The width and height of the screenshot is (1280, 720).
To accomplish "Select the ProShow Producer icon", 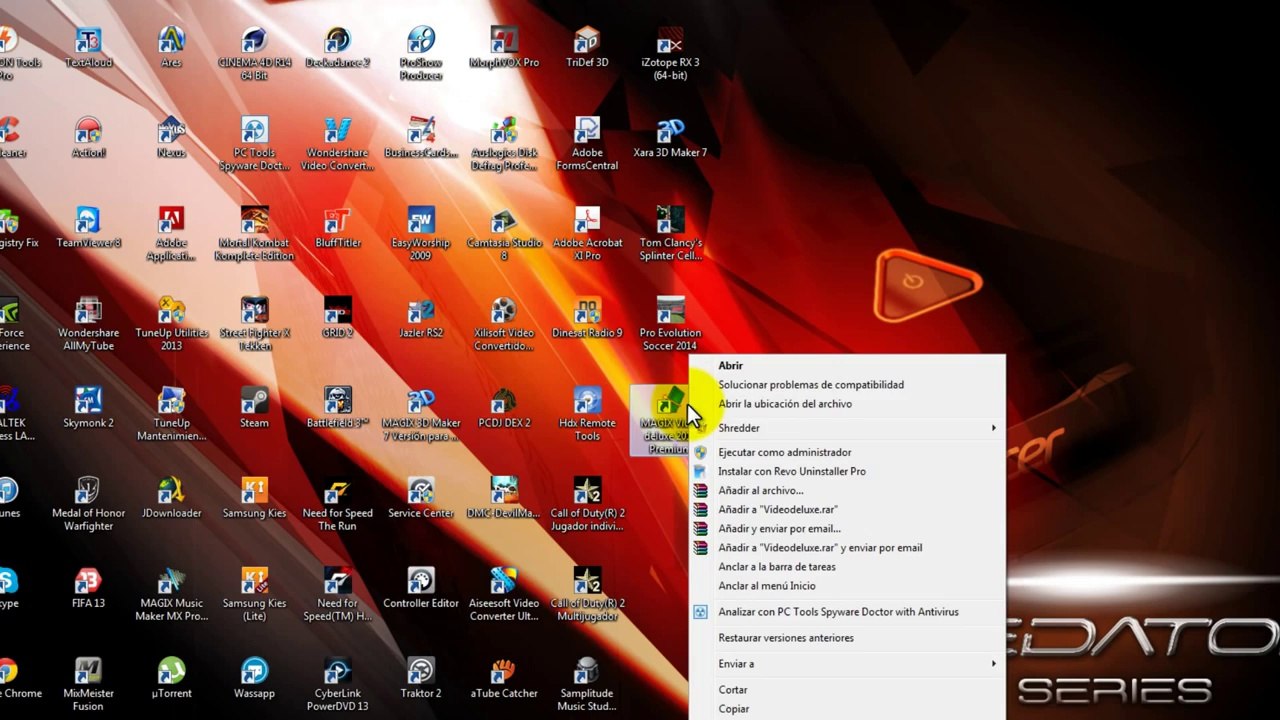I will point(421,54).
